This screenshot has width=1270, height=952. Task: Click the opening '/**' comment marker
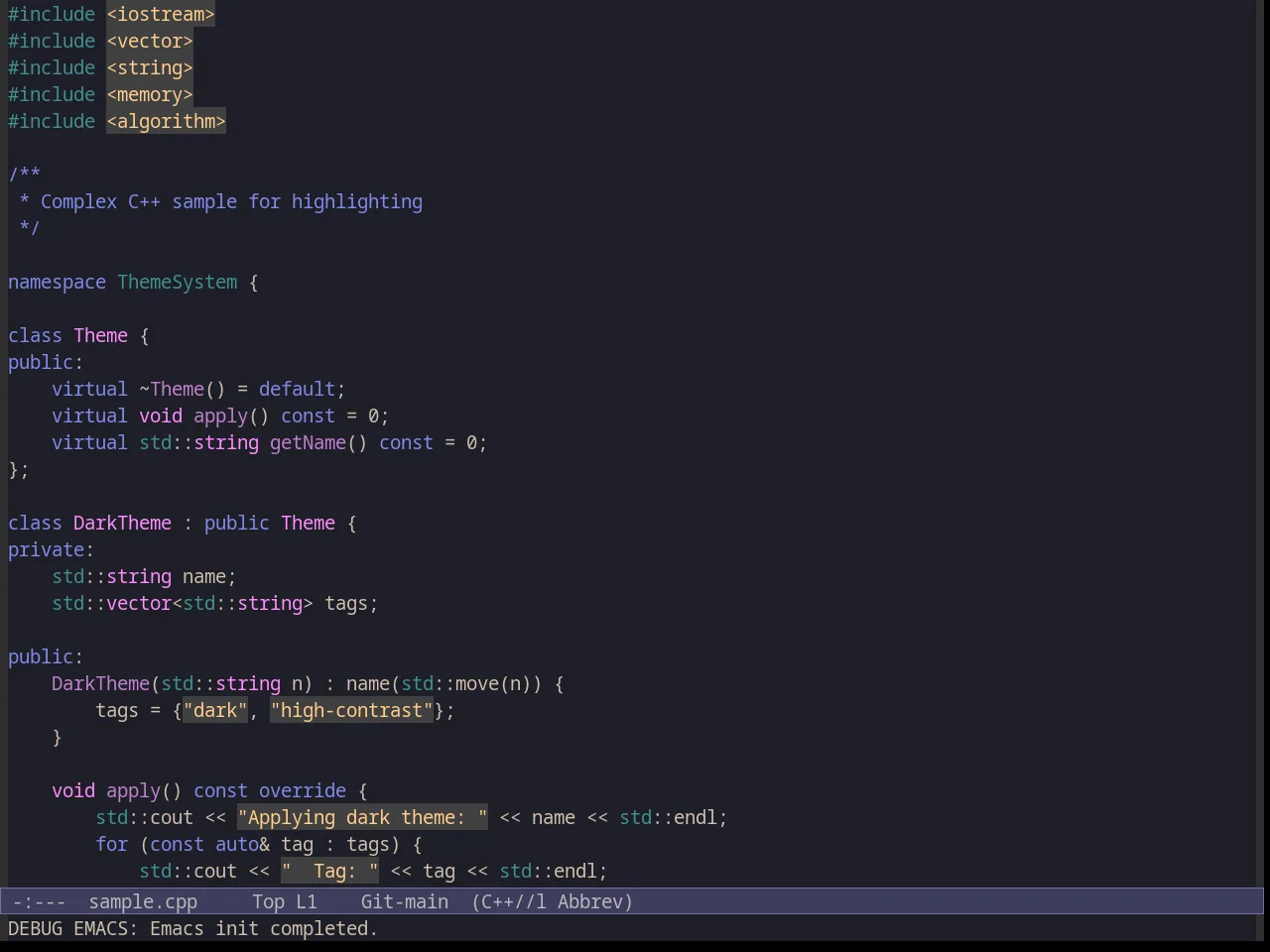point(24,175)
